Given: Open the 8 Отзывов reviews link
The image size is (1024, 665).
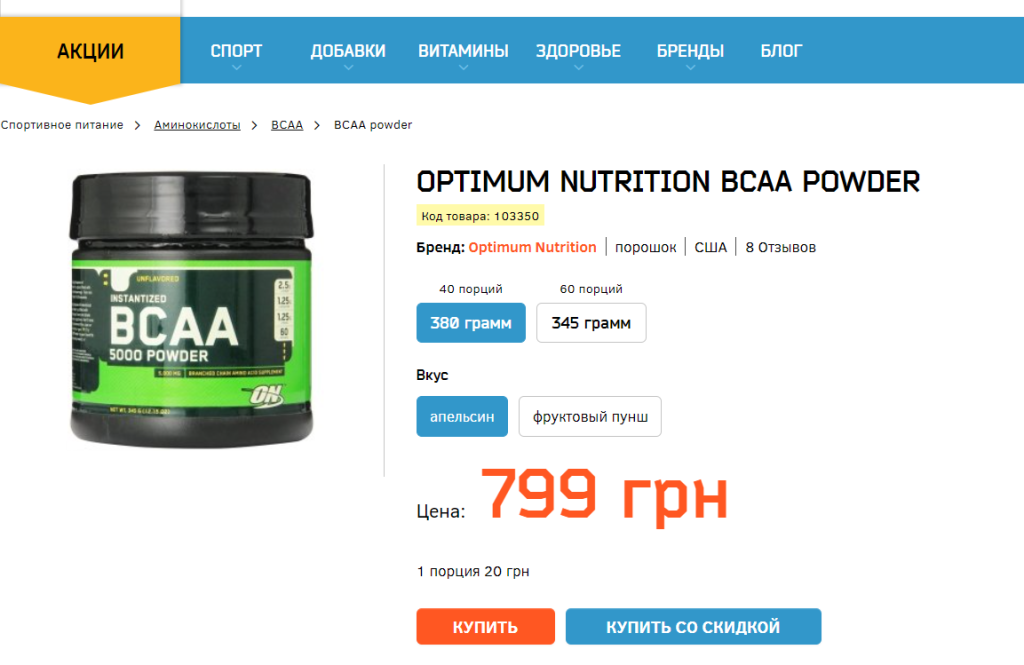Looking at the screenshot, I should pyautogui.click(x=780, y=248).
